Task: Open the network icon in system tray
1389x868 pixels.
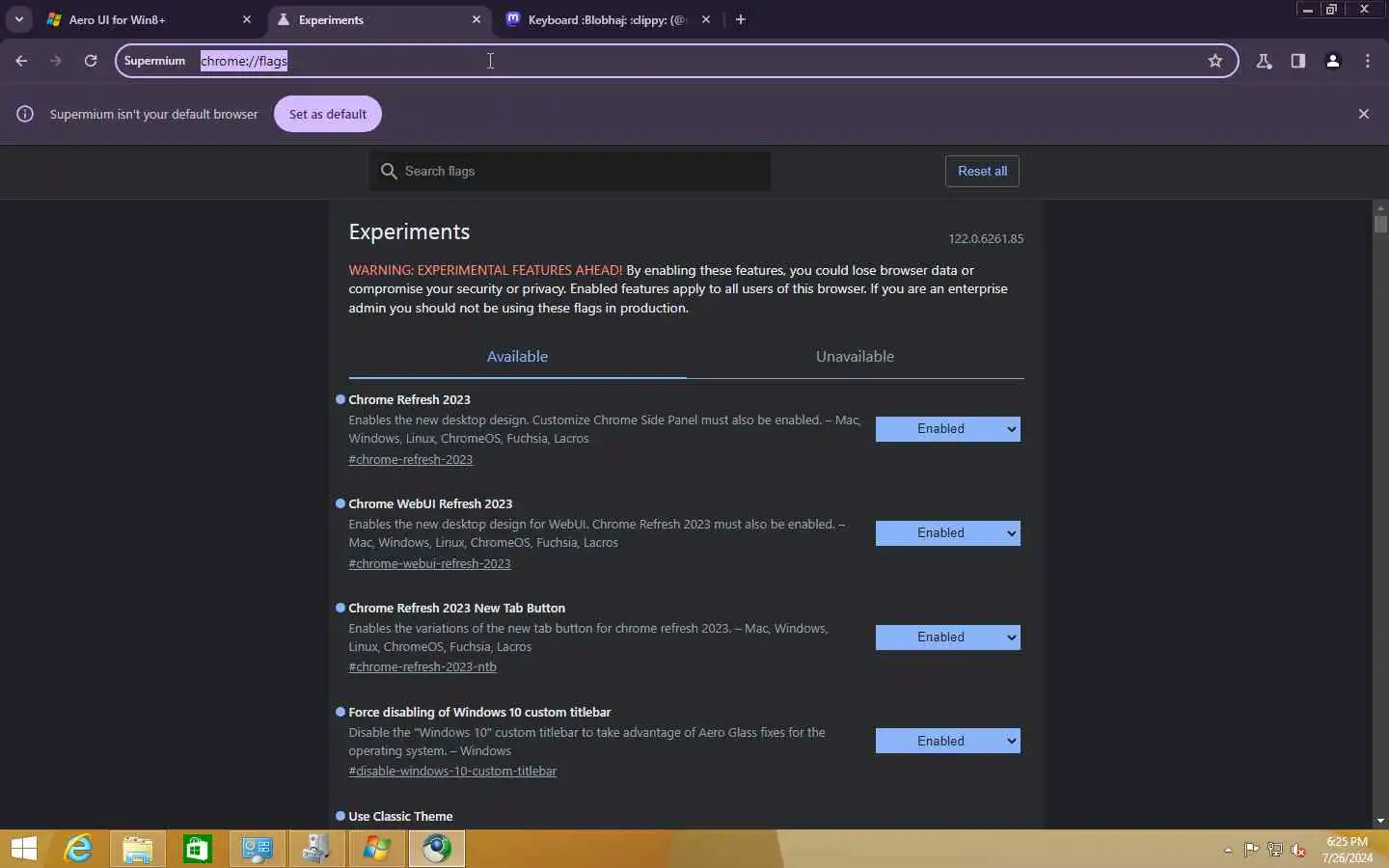Action: 1275,850
